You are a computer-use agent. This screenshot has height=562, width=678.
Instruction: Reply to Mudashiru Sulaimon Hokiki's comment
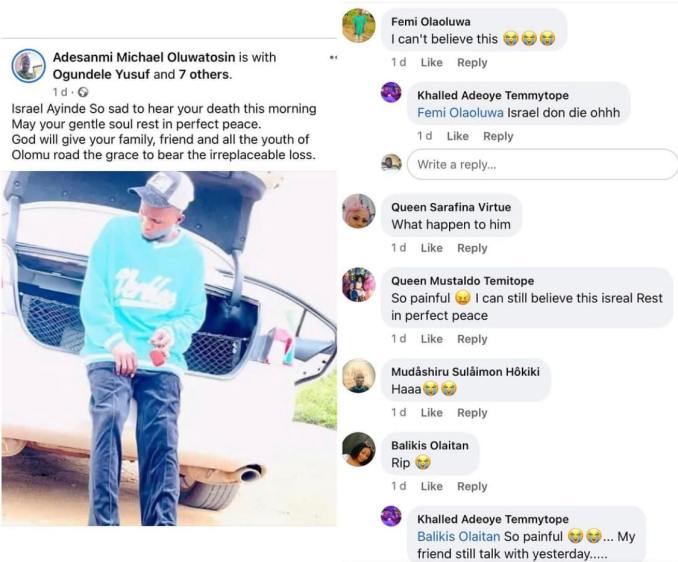pos(472,413)
